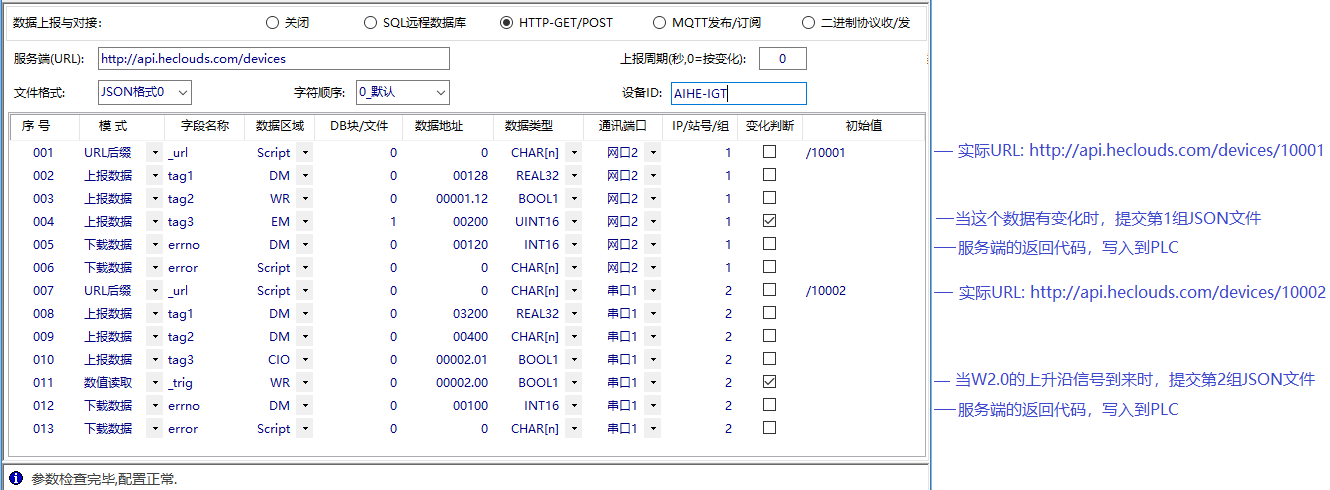This screenshot has height=490, width=1330.
Task: Open the 数据区域 dropdown arrow in row 010
Action: pos(305,360)
